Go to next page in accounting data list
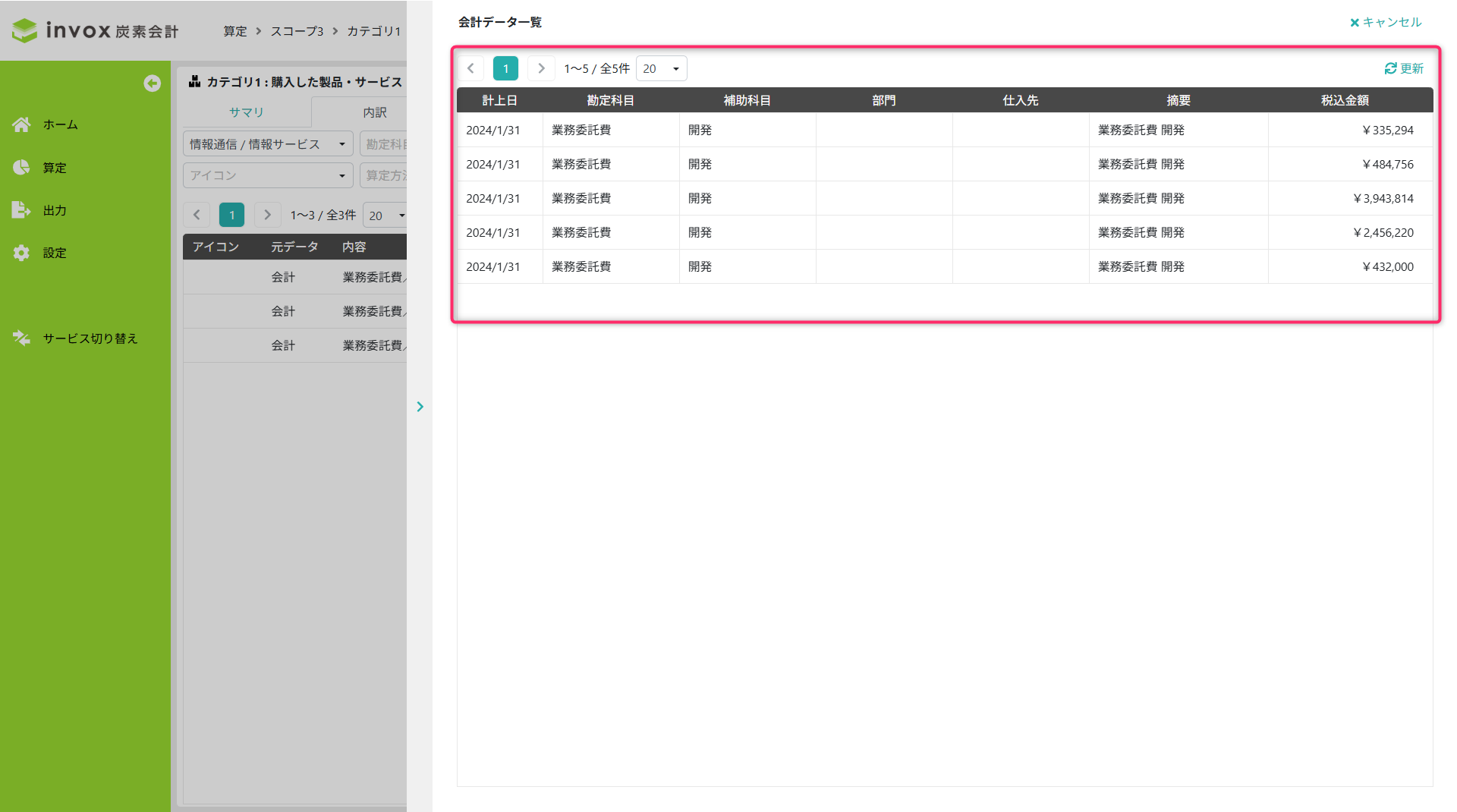The image size is (1457, 812). tap(541, 68)
